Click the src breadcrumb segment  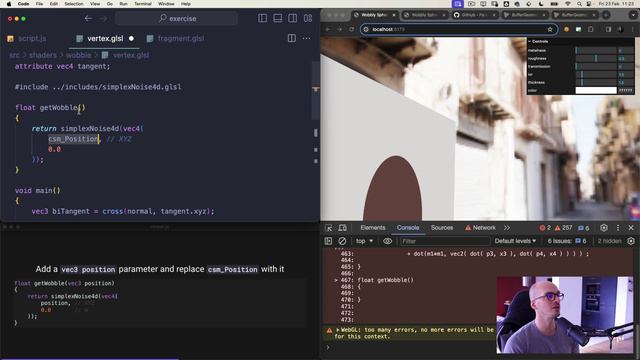pos(14,55)
